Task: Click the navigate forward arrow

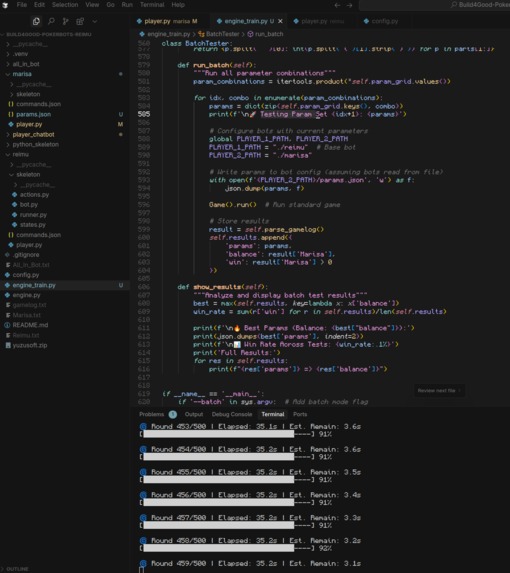Action: 350,5
